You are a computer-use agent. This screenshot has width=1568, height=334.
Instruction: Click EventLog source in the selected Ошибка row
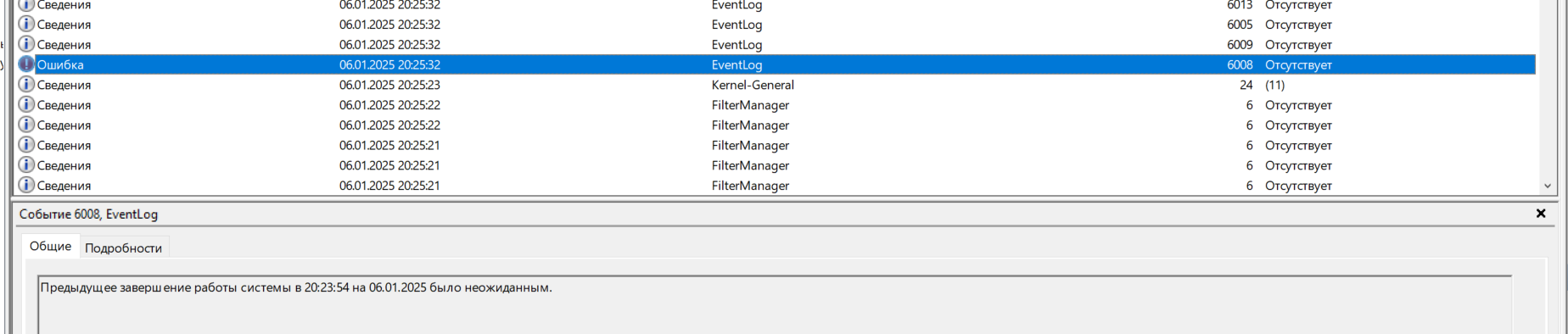(736, 64)
